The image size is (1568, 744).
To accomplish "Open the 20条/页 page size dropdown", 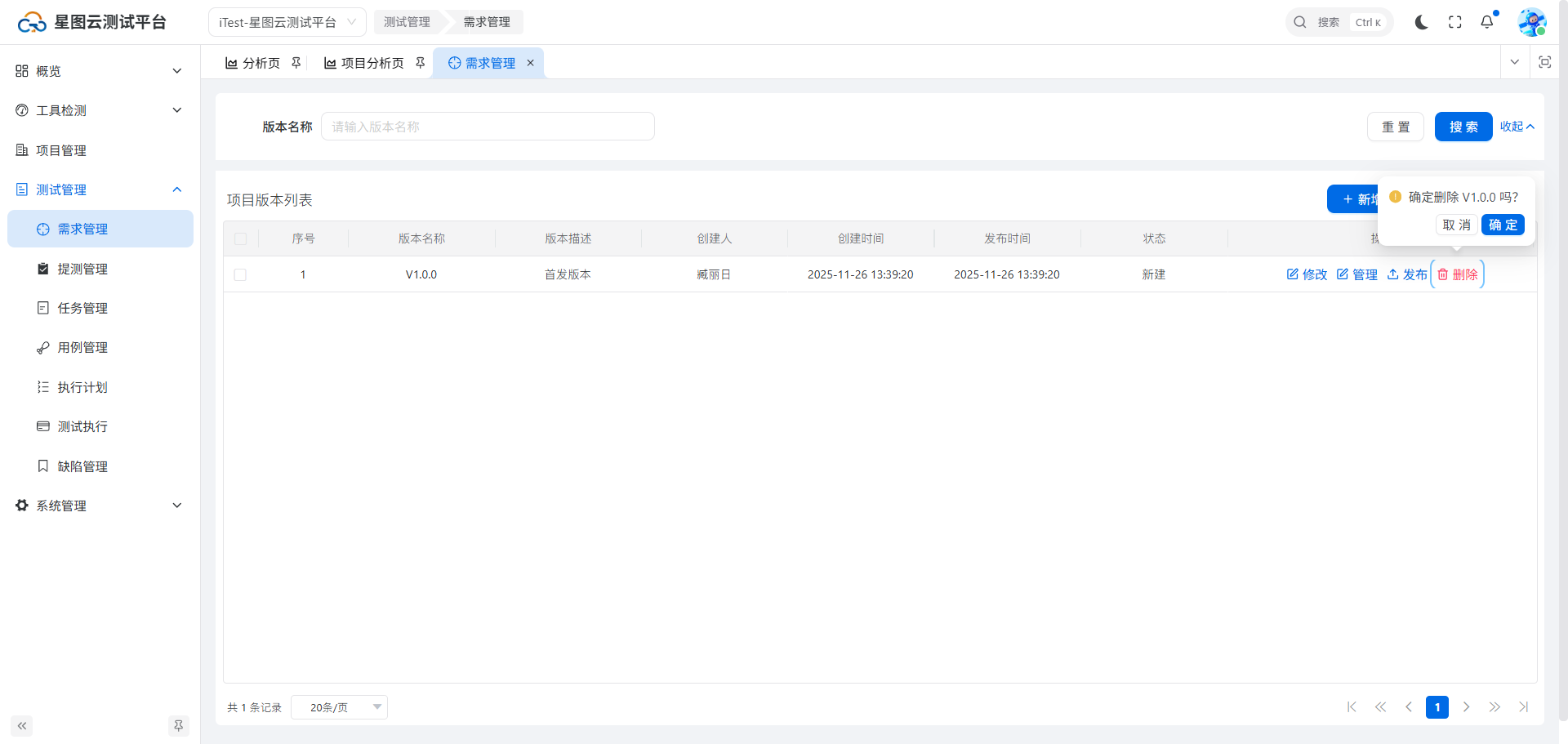I will 339,707.
